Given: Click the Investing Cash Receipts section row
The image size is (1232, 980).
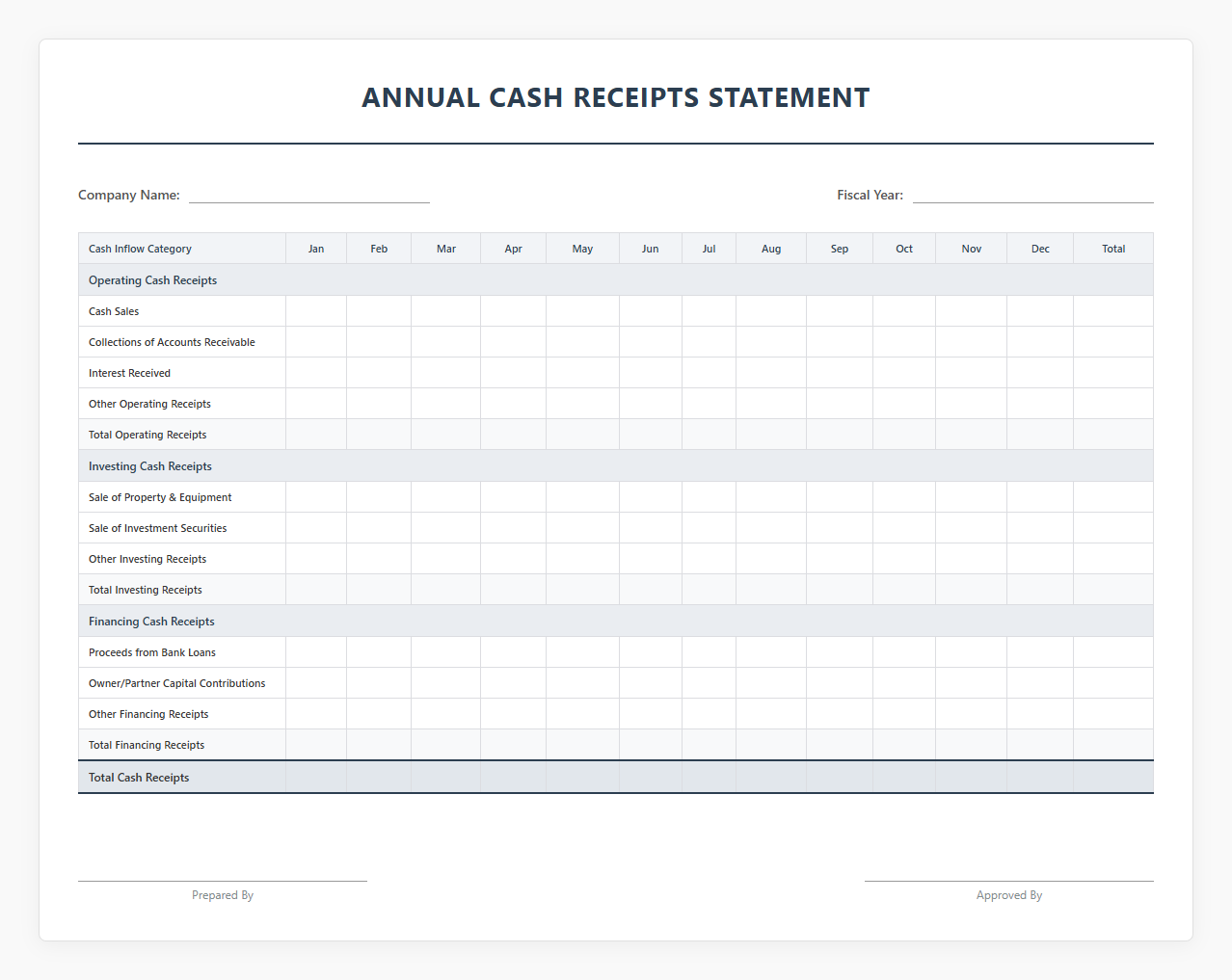Looking at the screenshot, I should tap(616, 466).
